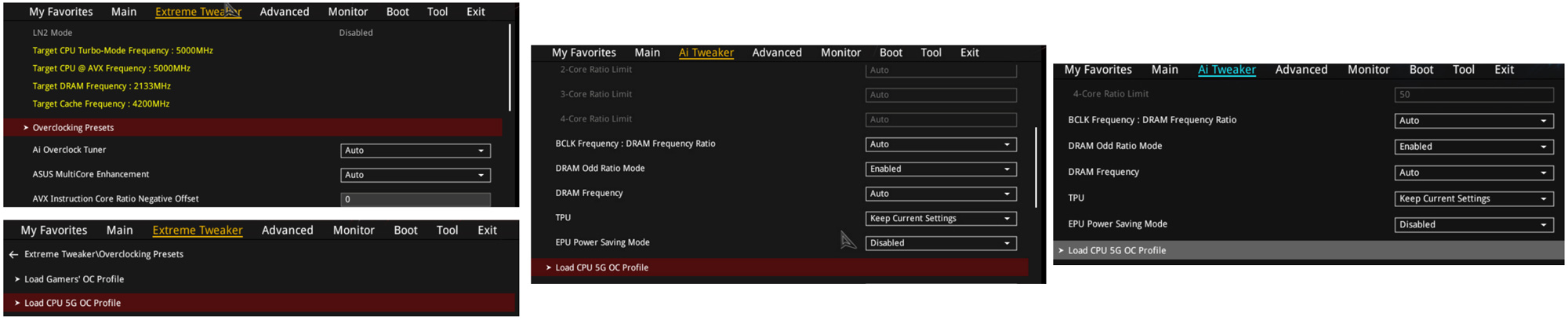Screen dimensions: 1568x320
Task: Select the LN2 Mode row showing Disabled
Action: click(x=253, y=33)
